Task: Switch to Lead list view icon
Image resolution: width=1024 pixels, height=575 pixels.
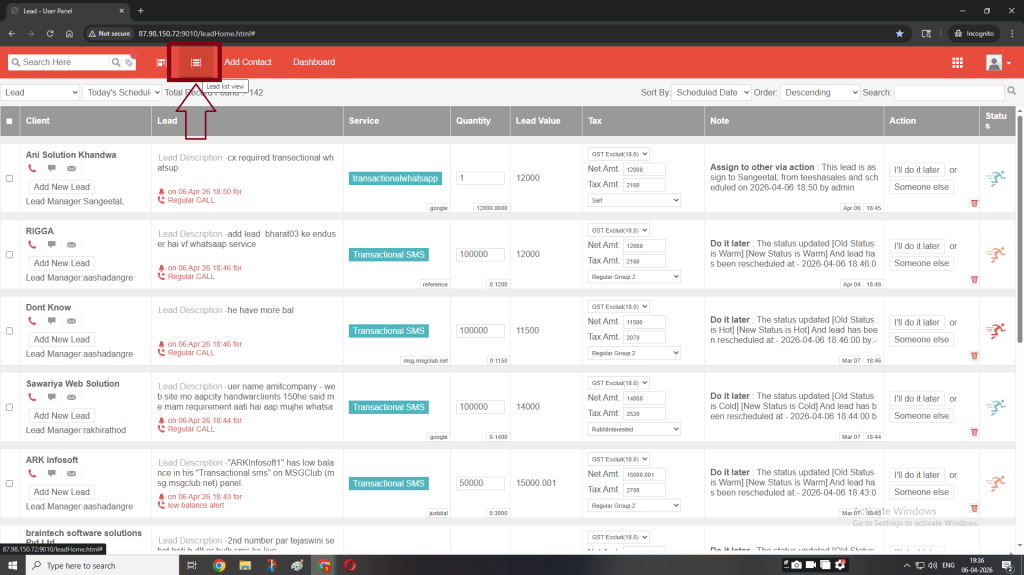Action: (x=196, y=62)
